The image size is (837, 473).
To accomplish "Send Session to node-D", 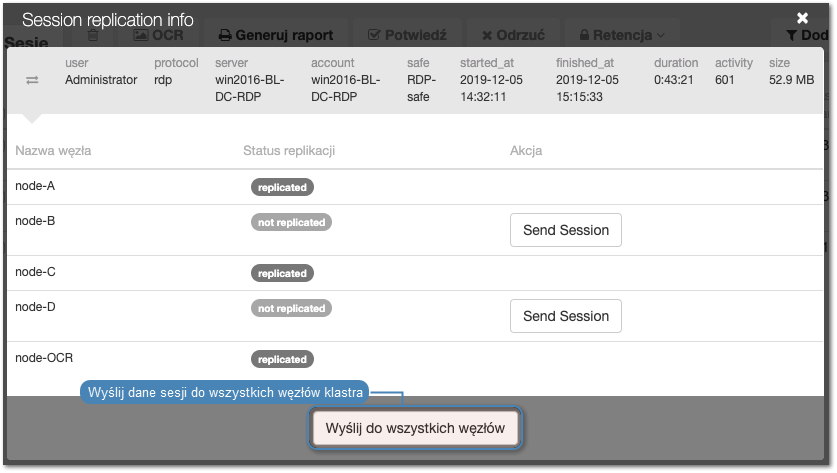I will pos(566,316).
